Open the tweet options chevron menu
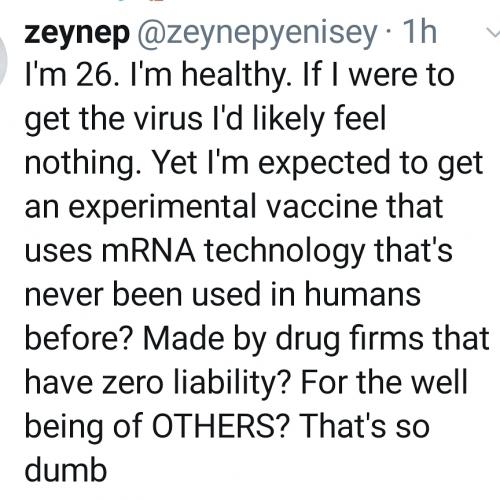This screenshot has height=500, width=500. [493, 32]
